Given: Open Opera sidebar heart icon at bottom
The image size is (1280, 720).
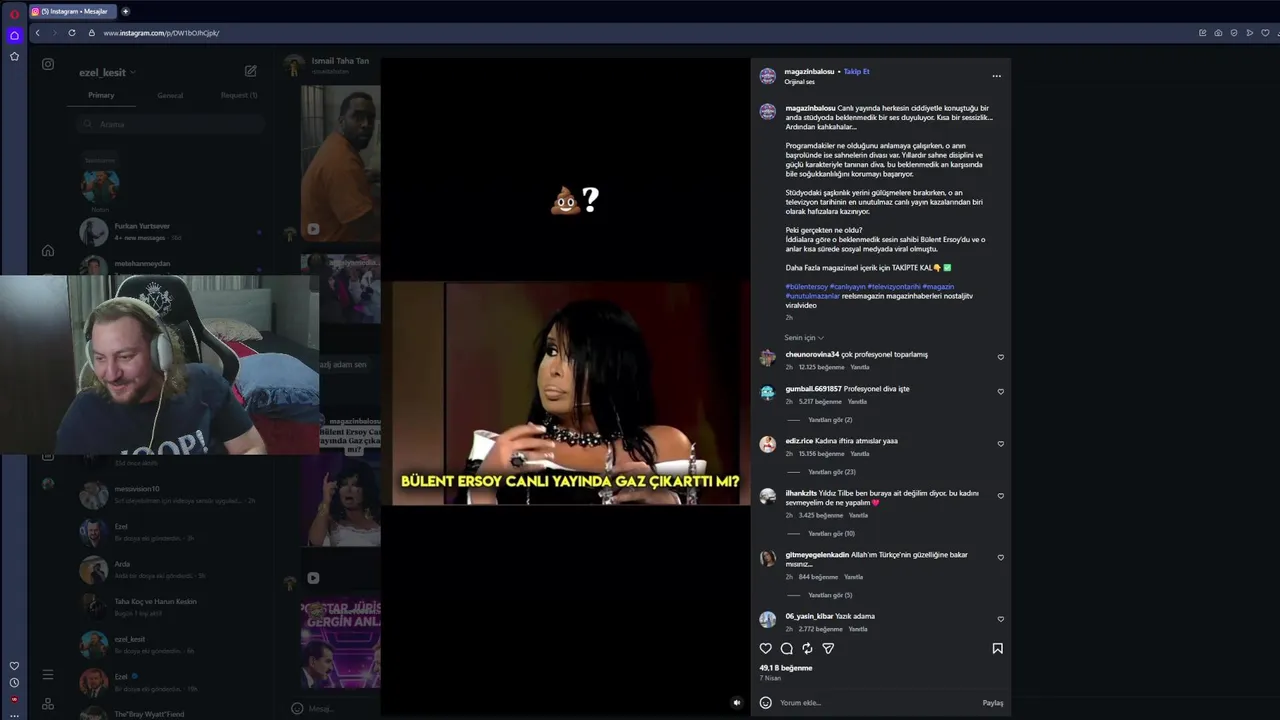Looking at the screenshot, I should 14,666.
